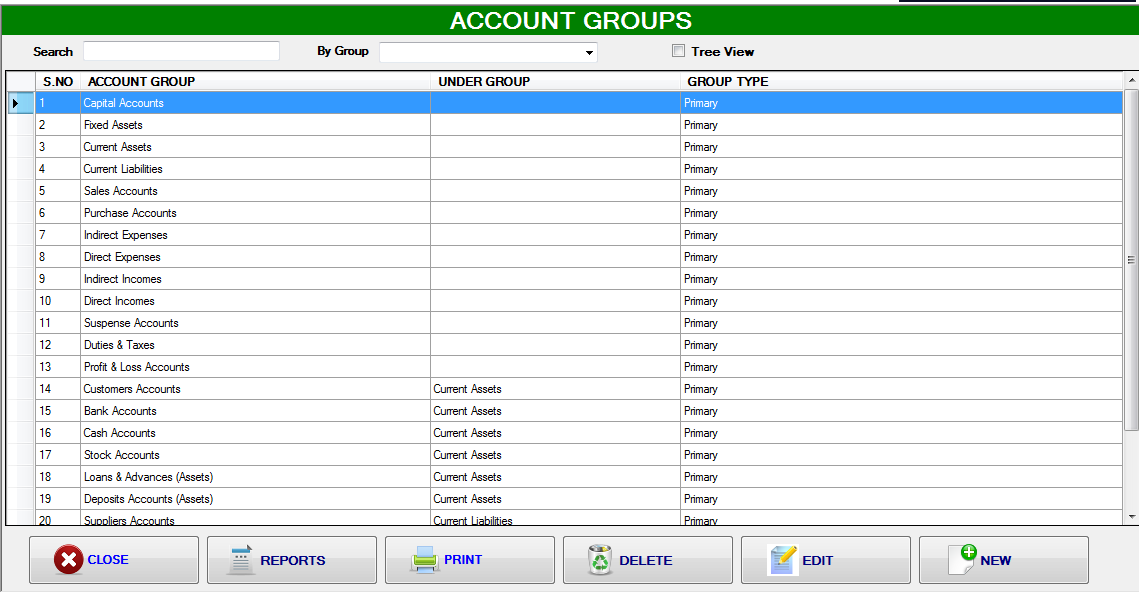Click the reports document icon
The image size is (1139, 592).
pyautogui.click(x=241, y=559)
